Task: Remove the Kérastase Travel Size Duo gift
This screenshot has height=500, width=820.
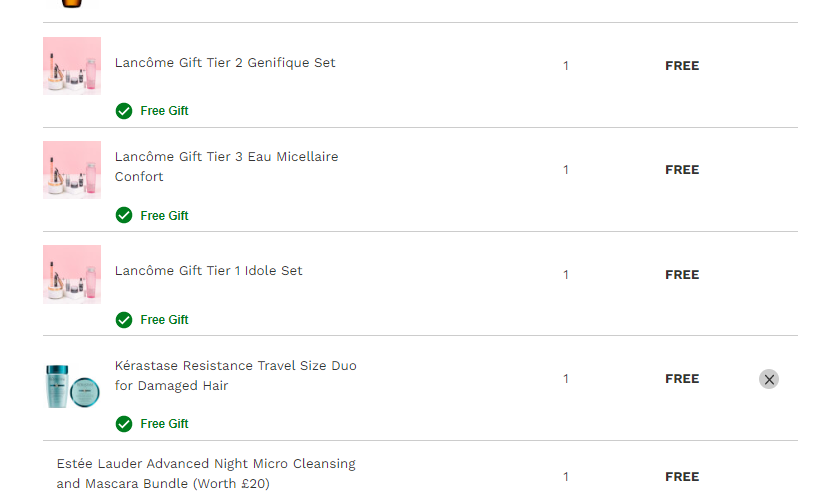Action: [769, 379]
